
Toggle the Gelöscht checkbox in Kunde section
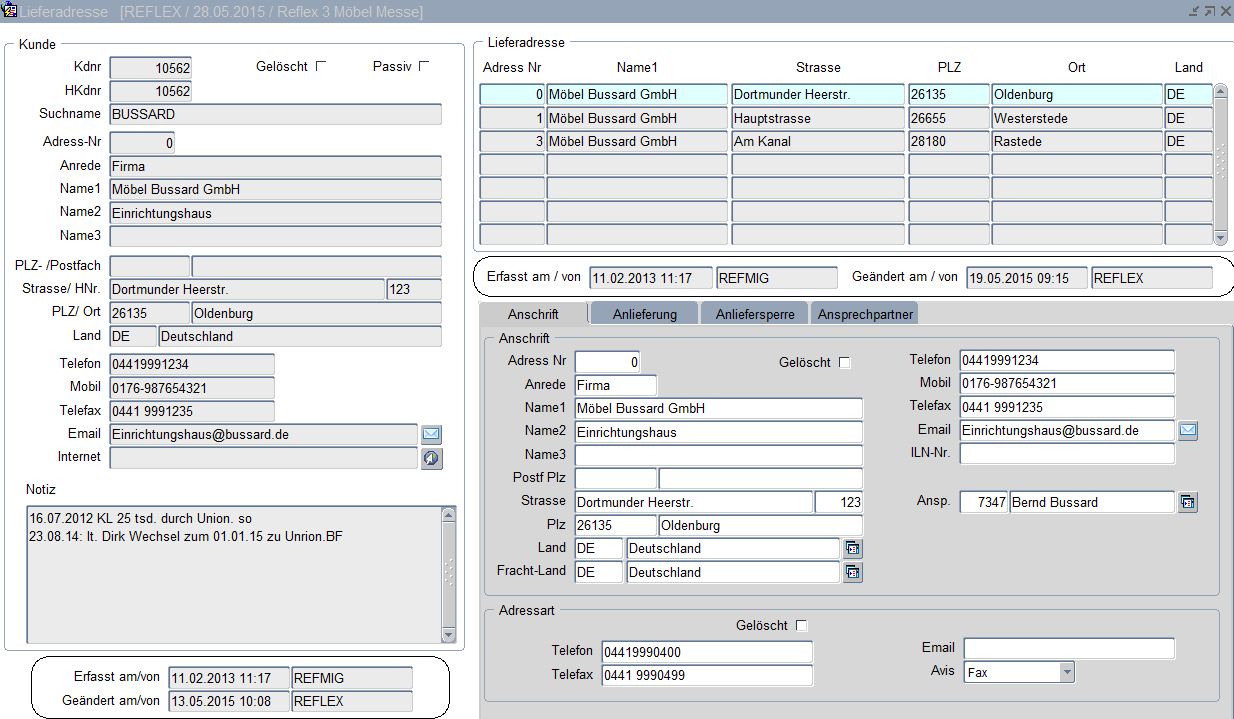pyautogui.click(x=321, y=67)
